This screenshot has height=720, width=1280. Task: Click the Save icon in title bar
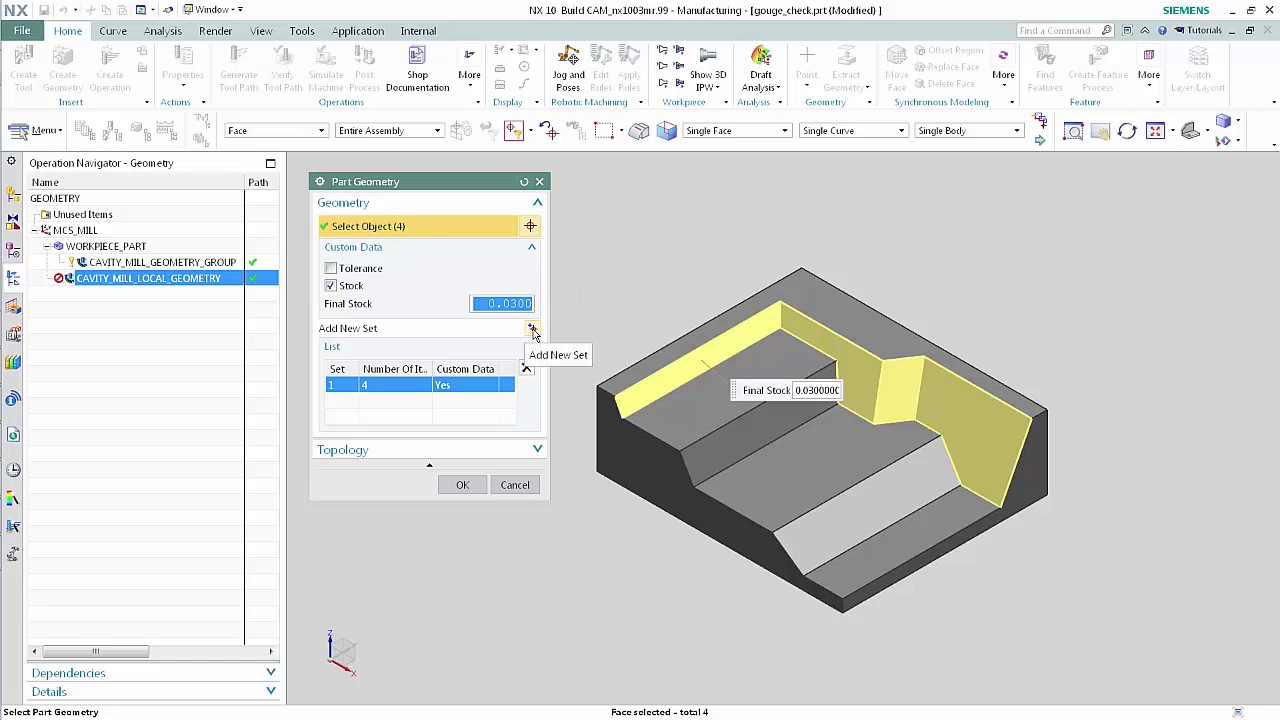click(x=44, y=10)
